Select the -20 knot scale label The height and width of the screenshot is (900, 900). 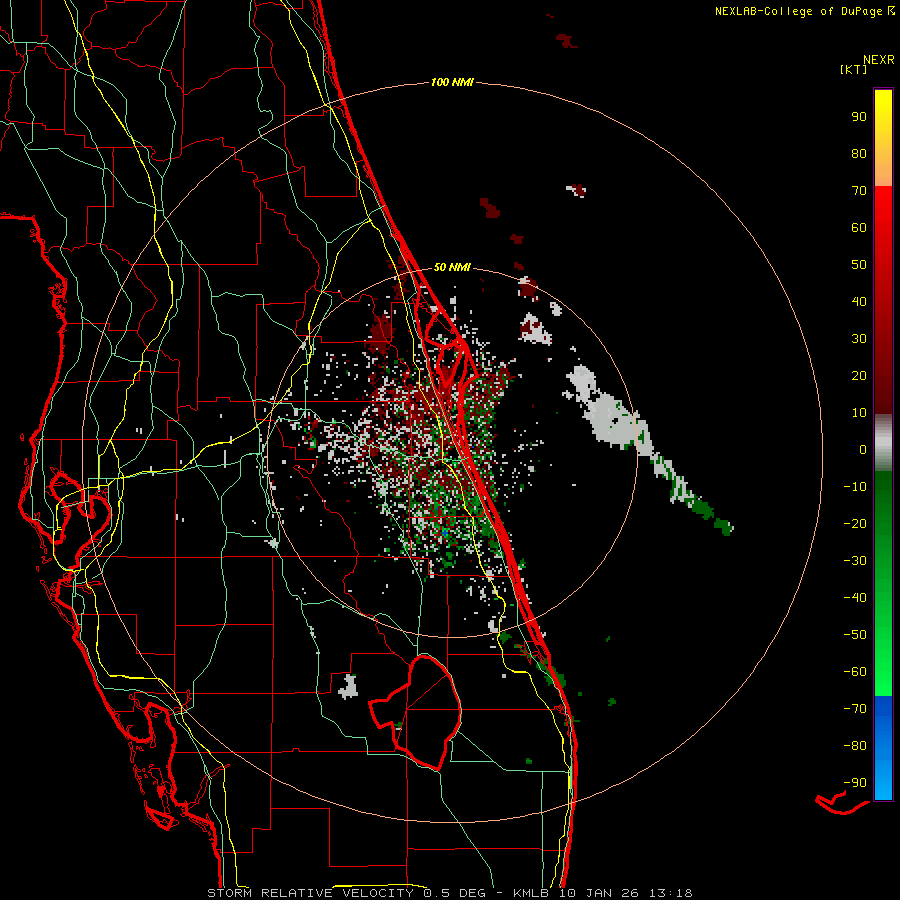point(855,524)
